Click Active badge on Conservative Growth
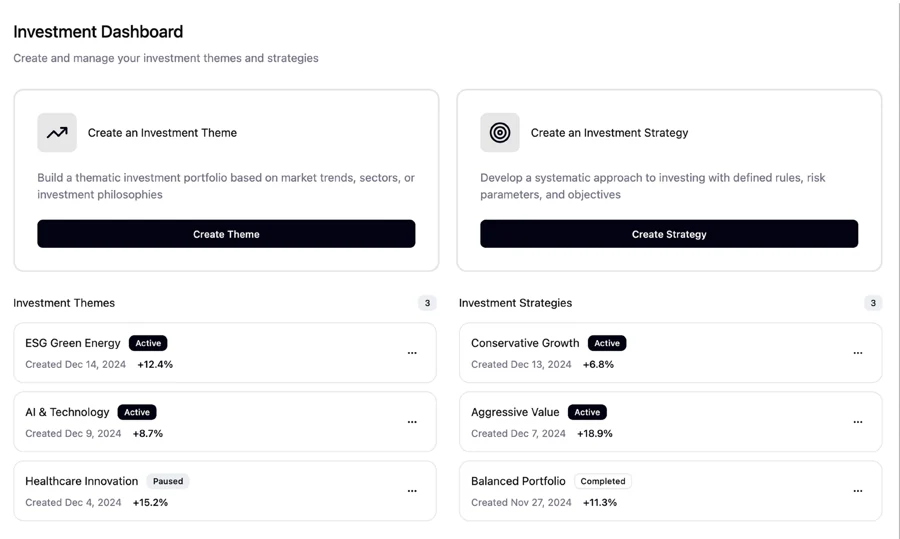 pyautogui.click(x=607, y=343)
